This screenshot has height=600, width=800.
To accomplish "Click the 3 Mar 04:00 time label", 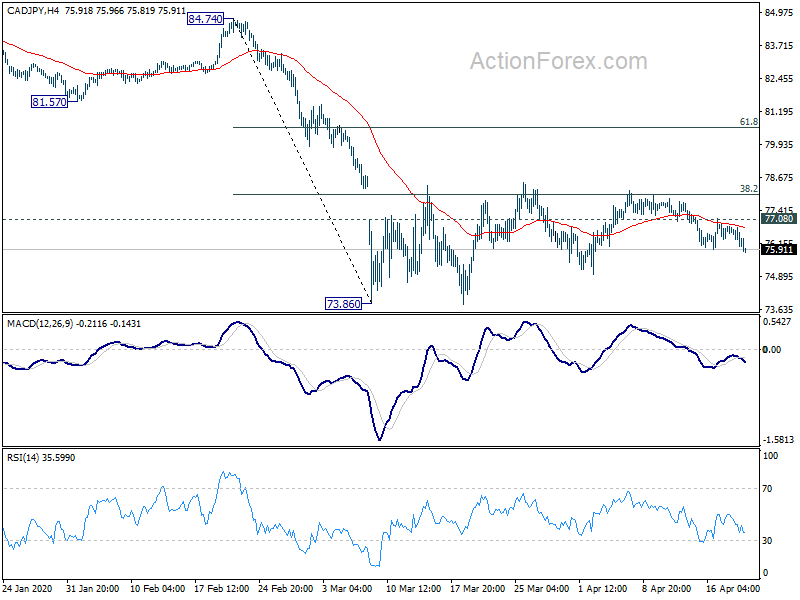I will coord(347,588).
